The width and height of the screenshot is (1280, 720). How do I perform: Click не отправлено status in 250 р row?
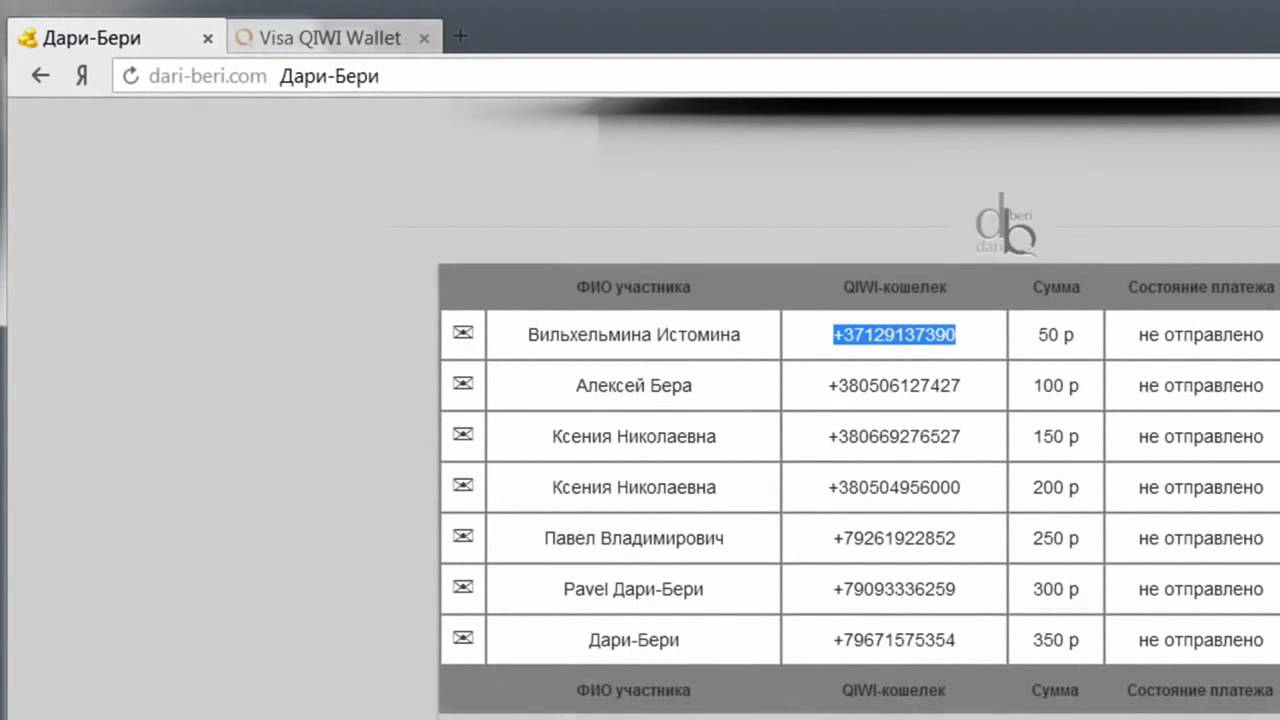[1201, 539]
